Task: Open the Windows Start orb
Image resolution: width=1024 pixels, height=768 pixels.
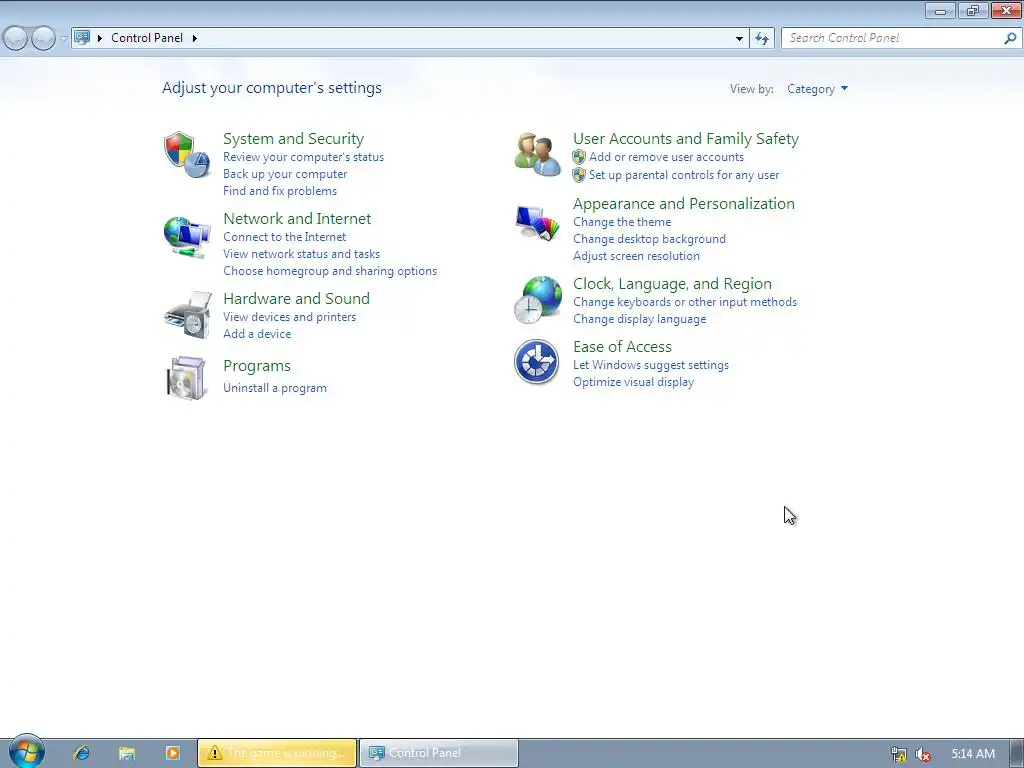Action: click(26, 752)
